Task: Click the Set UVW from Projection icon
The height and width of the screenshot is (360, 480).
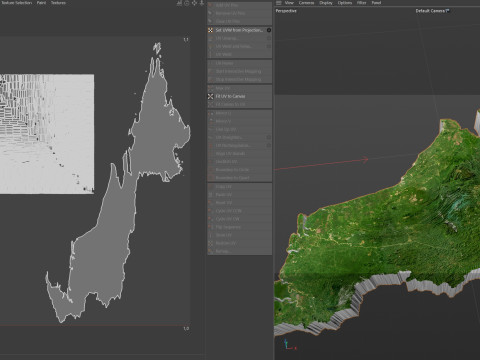Action: click(210, 30)
